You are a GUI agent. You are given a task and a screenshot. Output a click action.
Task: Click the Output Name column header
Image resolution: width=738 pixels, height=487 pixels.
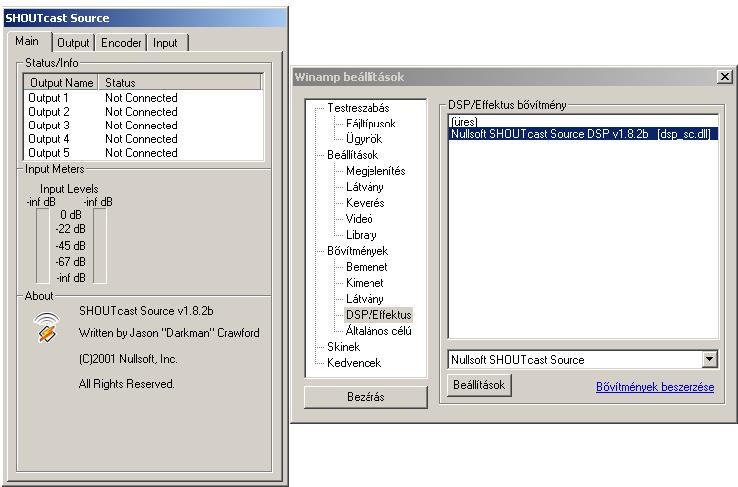point(61,83)
